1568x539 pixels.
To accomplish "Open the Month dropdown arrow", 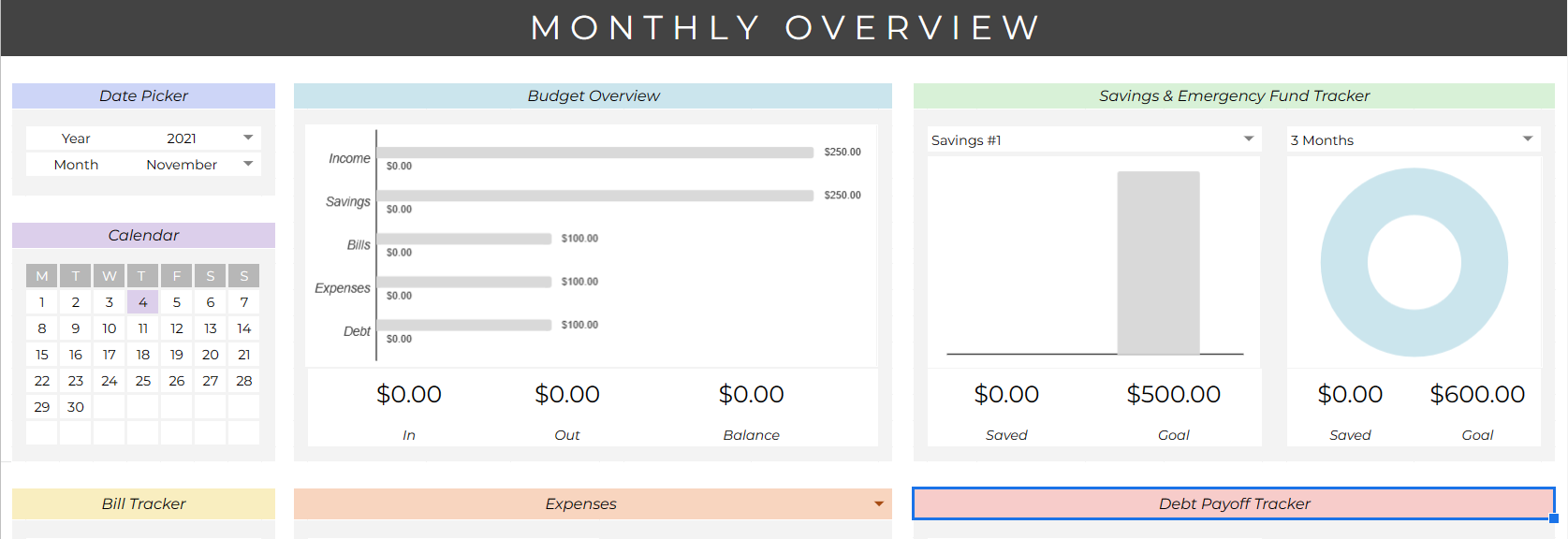I will click(248, 164).
